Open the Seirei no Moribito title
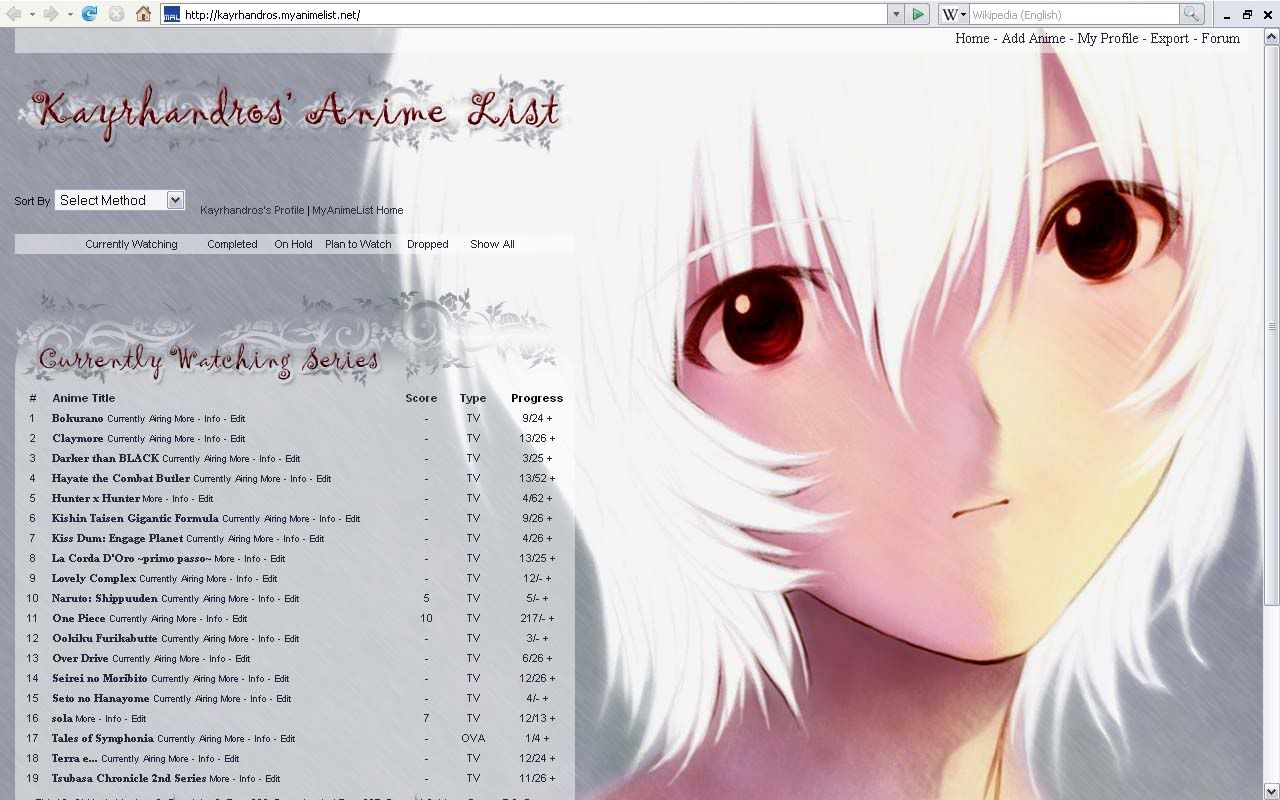 coord(100,678)
